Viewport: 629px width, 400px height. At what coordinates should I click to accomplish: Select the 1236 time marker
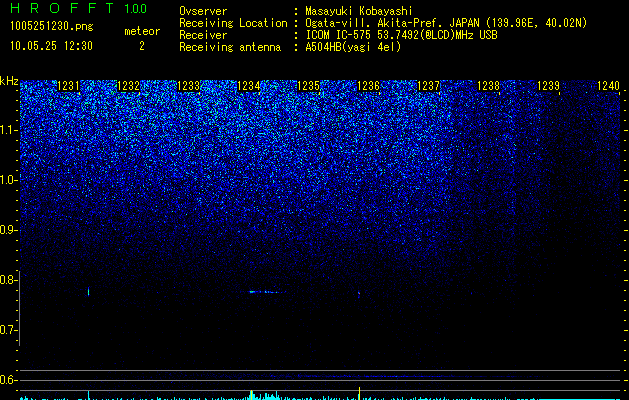click(x=368, y=86)
